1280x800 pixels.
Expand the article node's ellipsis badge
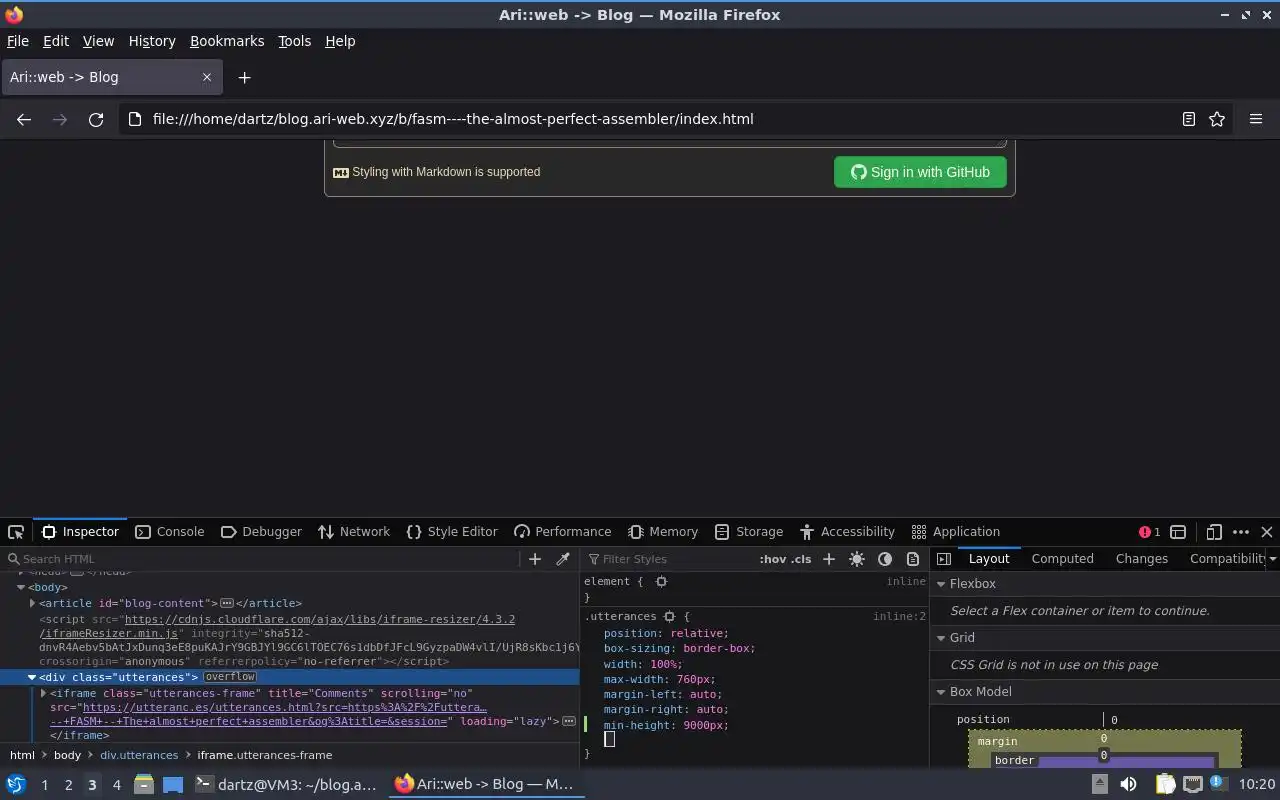click(x=227, y=604)
